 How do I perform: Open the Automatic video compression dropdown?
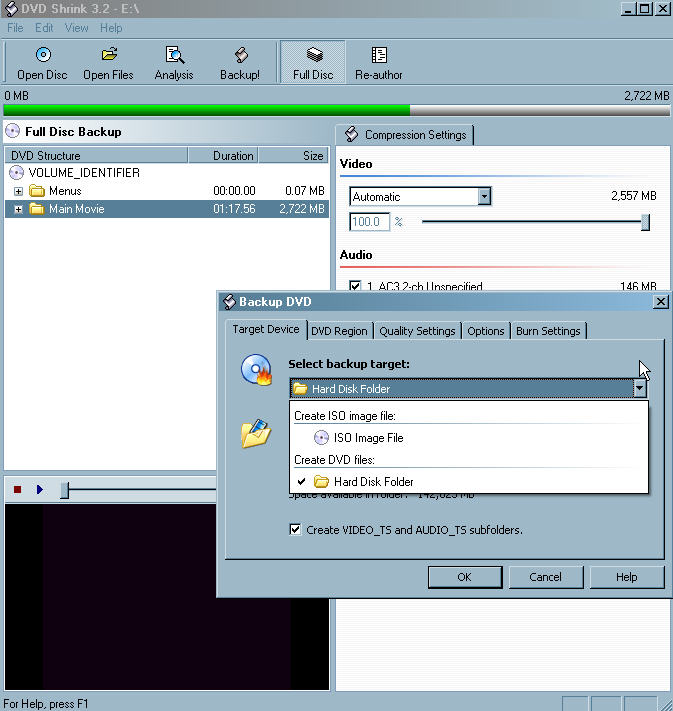484,197
